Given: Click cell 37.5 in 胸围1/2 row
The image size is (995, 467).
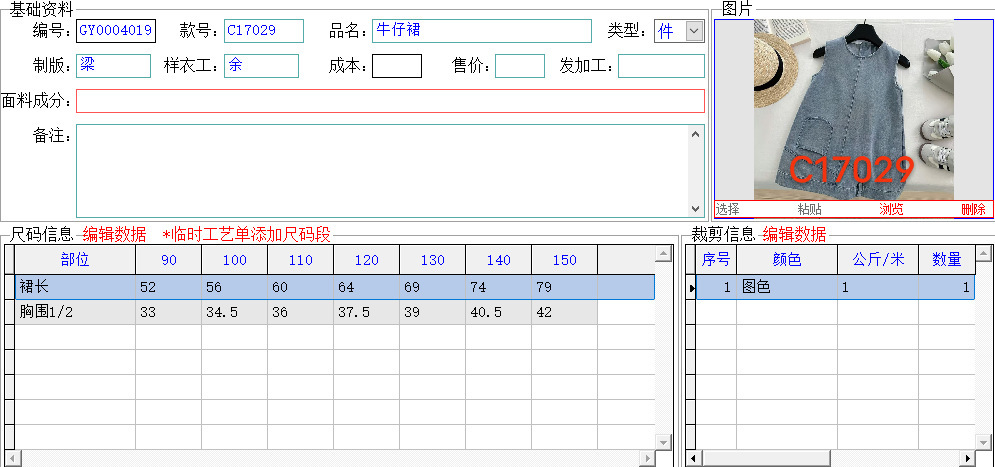Looking at the screenshot, I should click(367, 312).
